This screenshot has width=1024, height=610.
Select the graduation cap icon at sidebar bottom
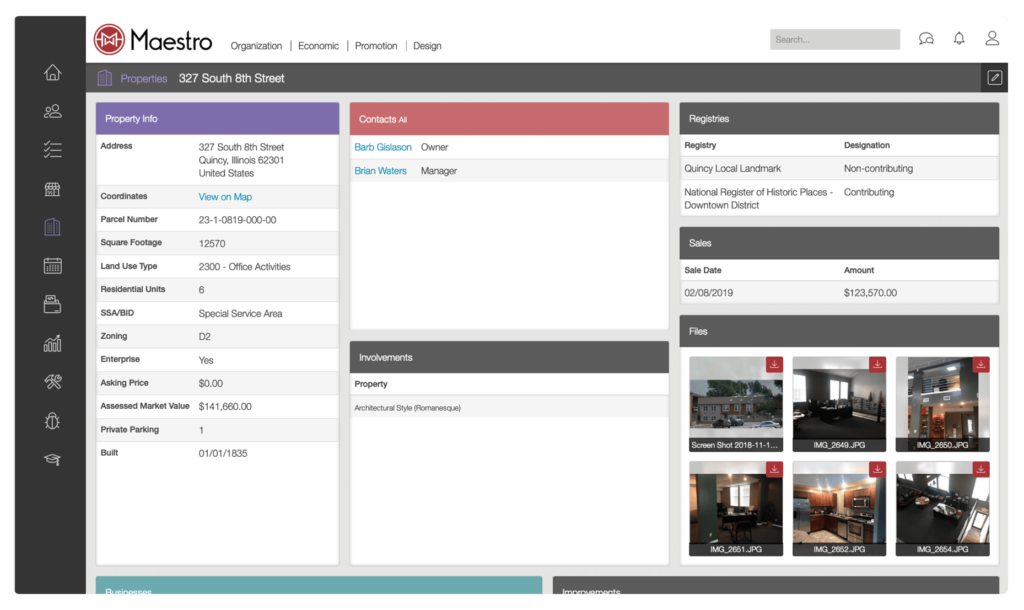51,459
